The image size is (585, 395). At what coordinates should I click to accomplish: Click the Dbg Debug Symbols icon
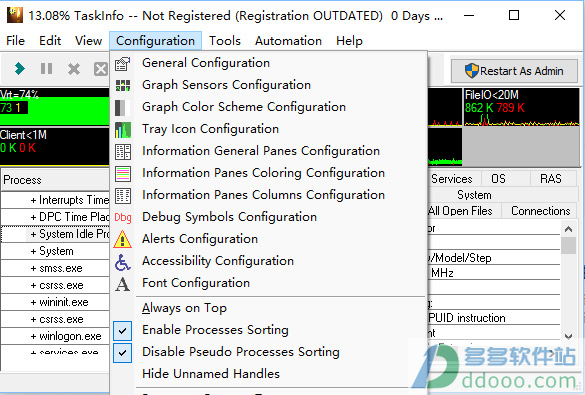tap(123, 217)
